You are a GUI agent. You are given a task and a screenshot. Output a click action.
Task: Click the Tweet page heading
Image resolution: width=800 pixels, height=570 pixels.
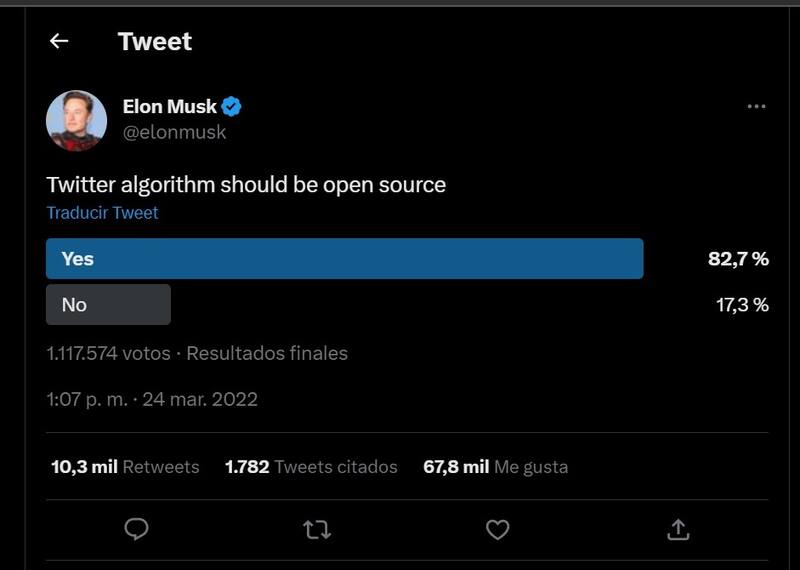pyautogui.click(x=154, y=41)
